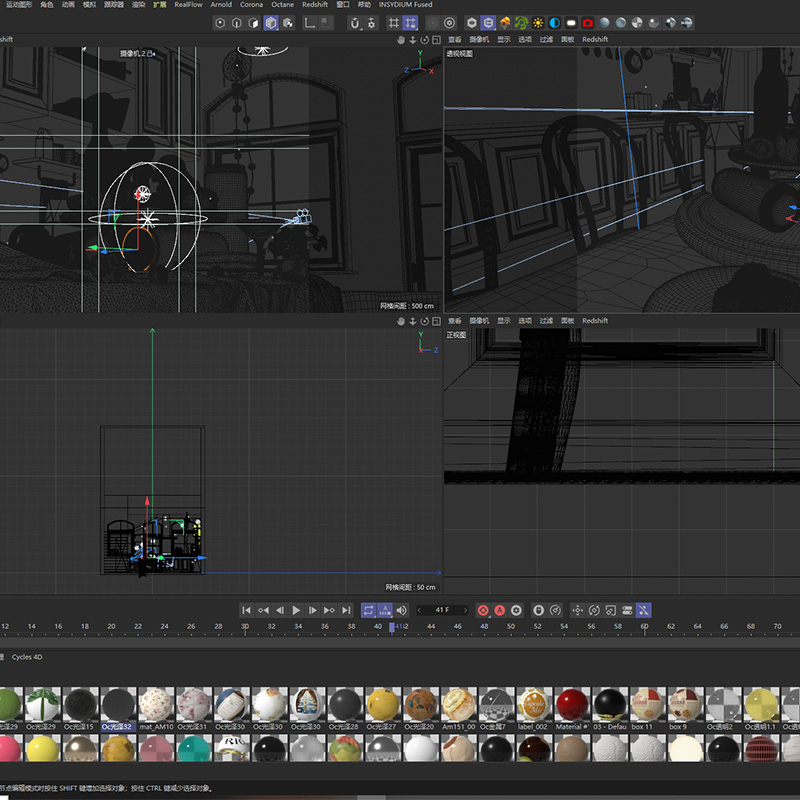Select the highlighted model mode cube icon

point(271,22)
